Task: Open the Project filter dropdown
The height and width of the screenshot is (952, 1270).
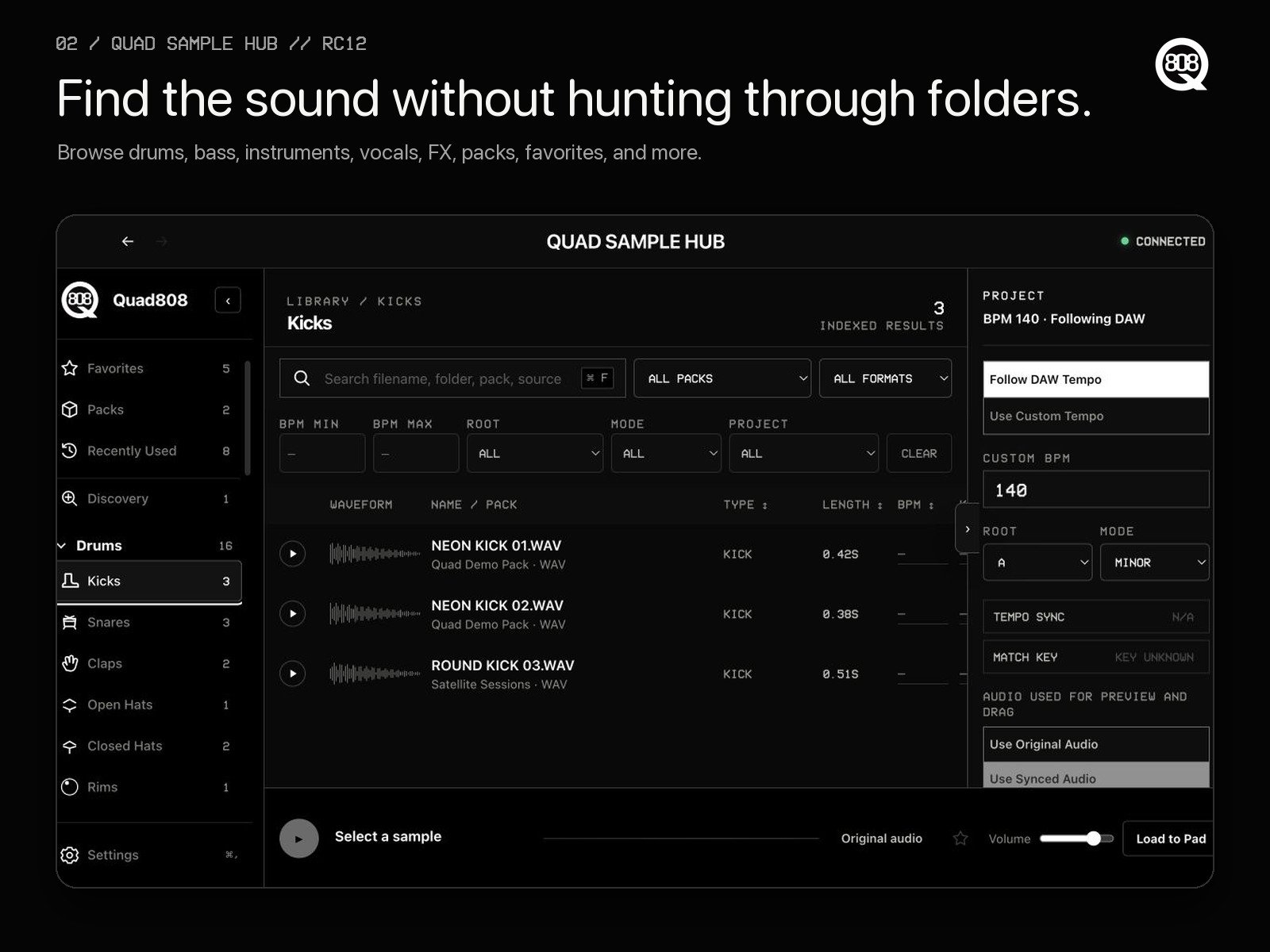Action: [x=804, y=453]
